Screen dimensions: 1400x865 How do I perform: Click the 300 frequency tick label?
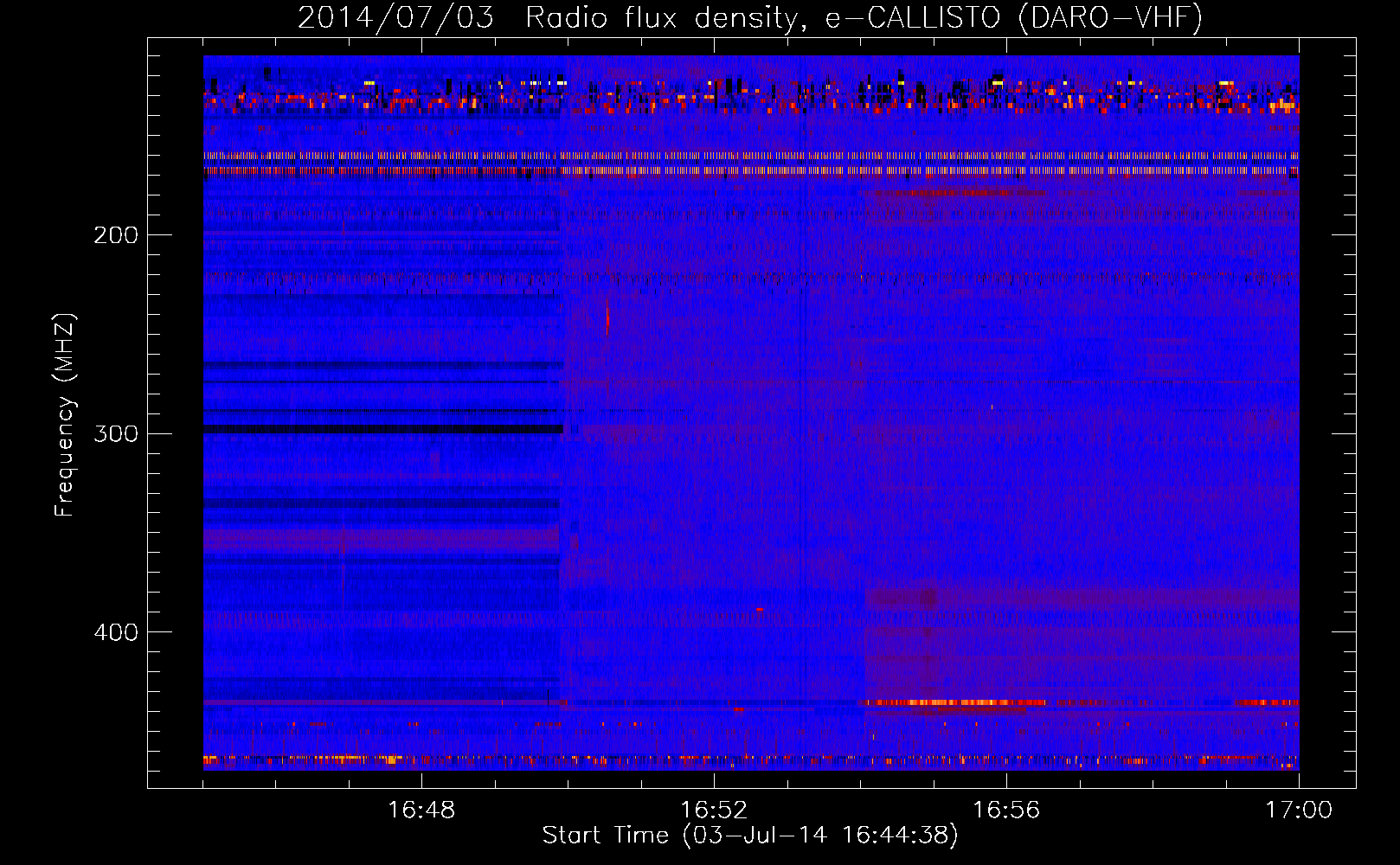click(x=116, y=433)
